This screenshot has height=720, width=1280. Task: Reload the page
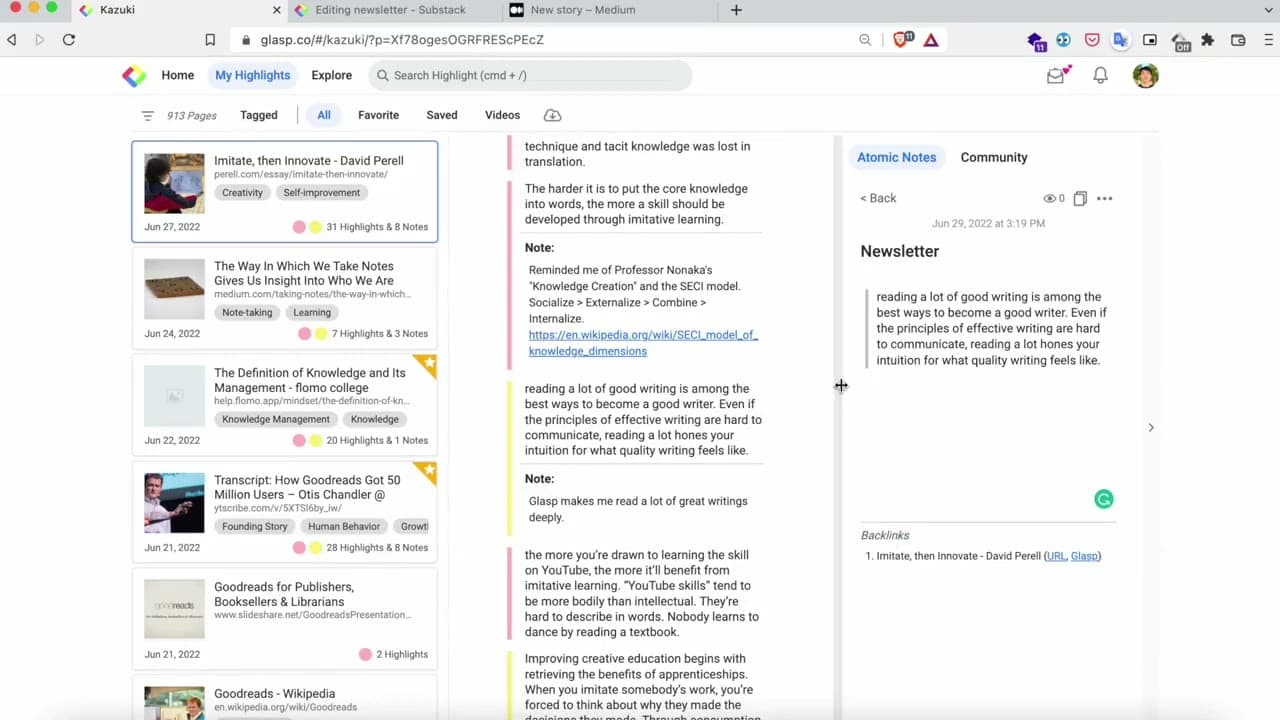69,40
